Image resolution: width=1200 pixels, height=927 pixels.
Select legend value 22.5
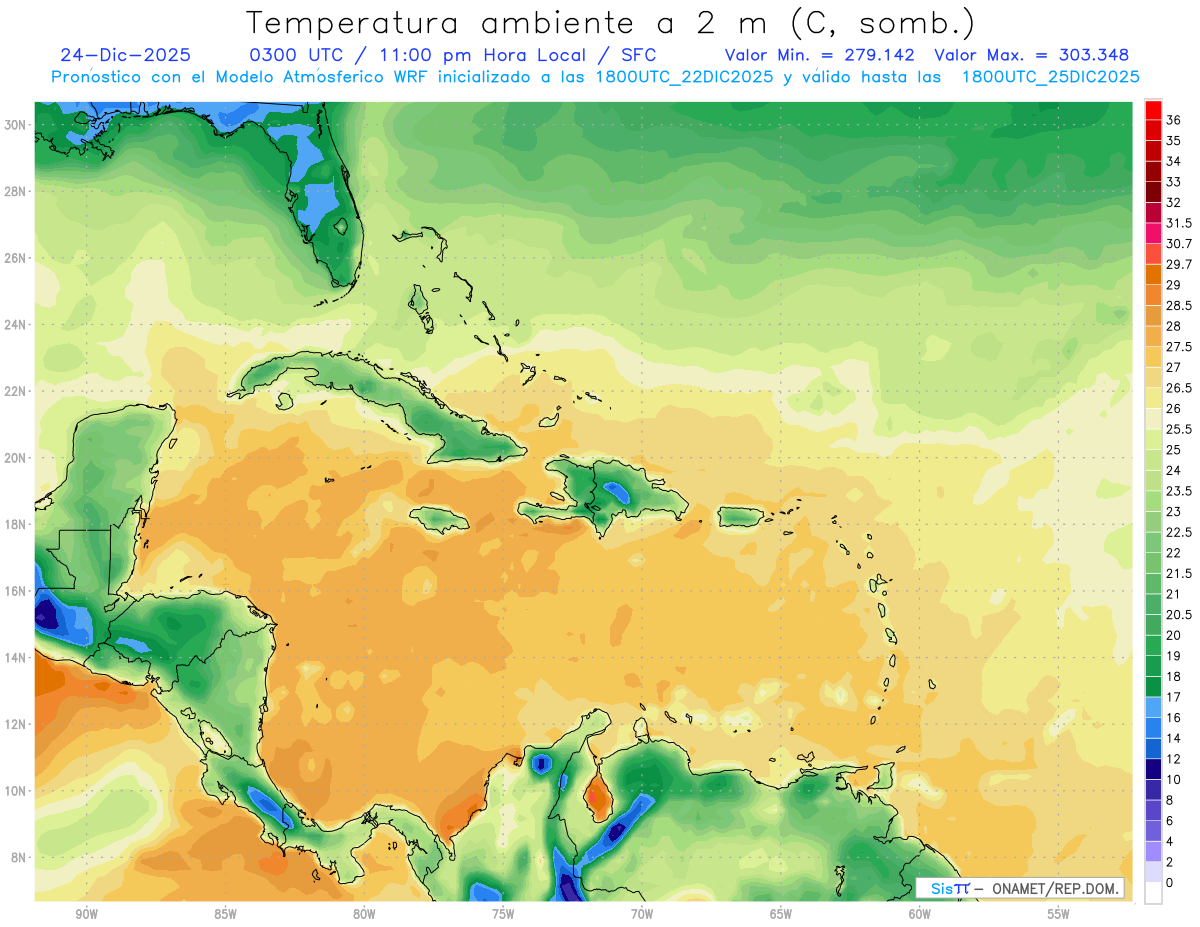[x=1179, y=532]
